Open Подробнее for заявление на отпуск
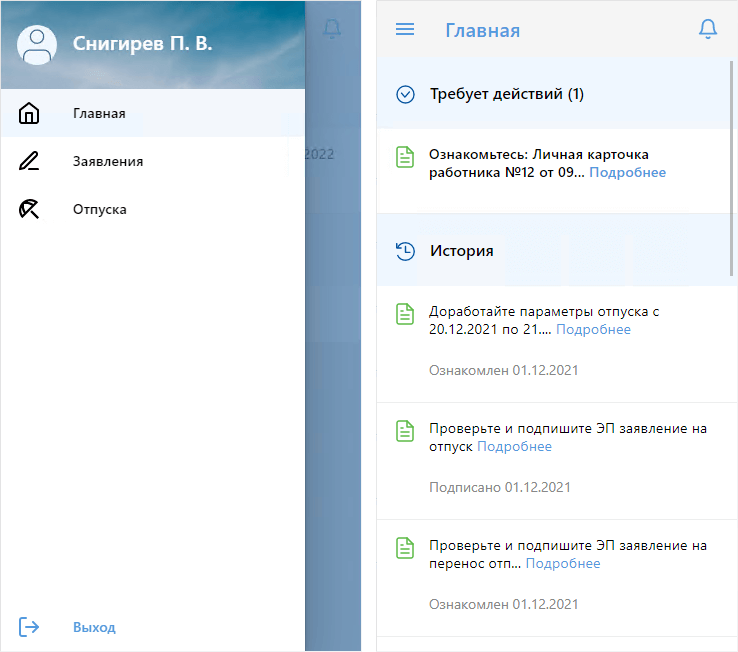This screenshot has width=738, height=652. click(x=514, y=446)
